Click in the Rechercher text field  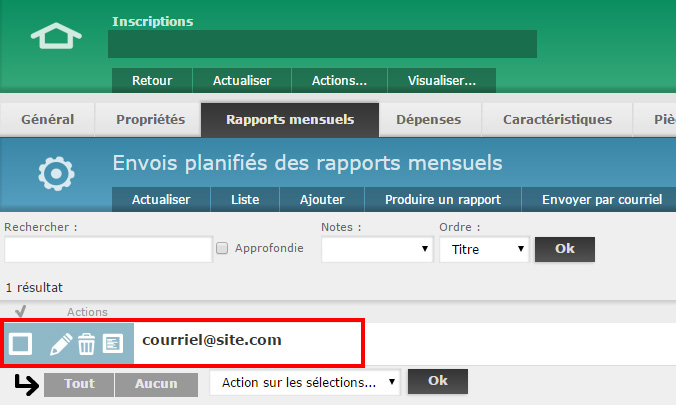click(108, 249)
